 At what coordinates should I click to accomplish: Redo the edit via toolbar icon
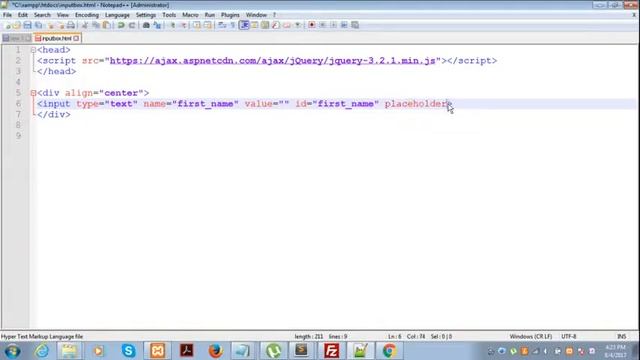pos(132,25)
